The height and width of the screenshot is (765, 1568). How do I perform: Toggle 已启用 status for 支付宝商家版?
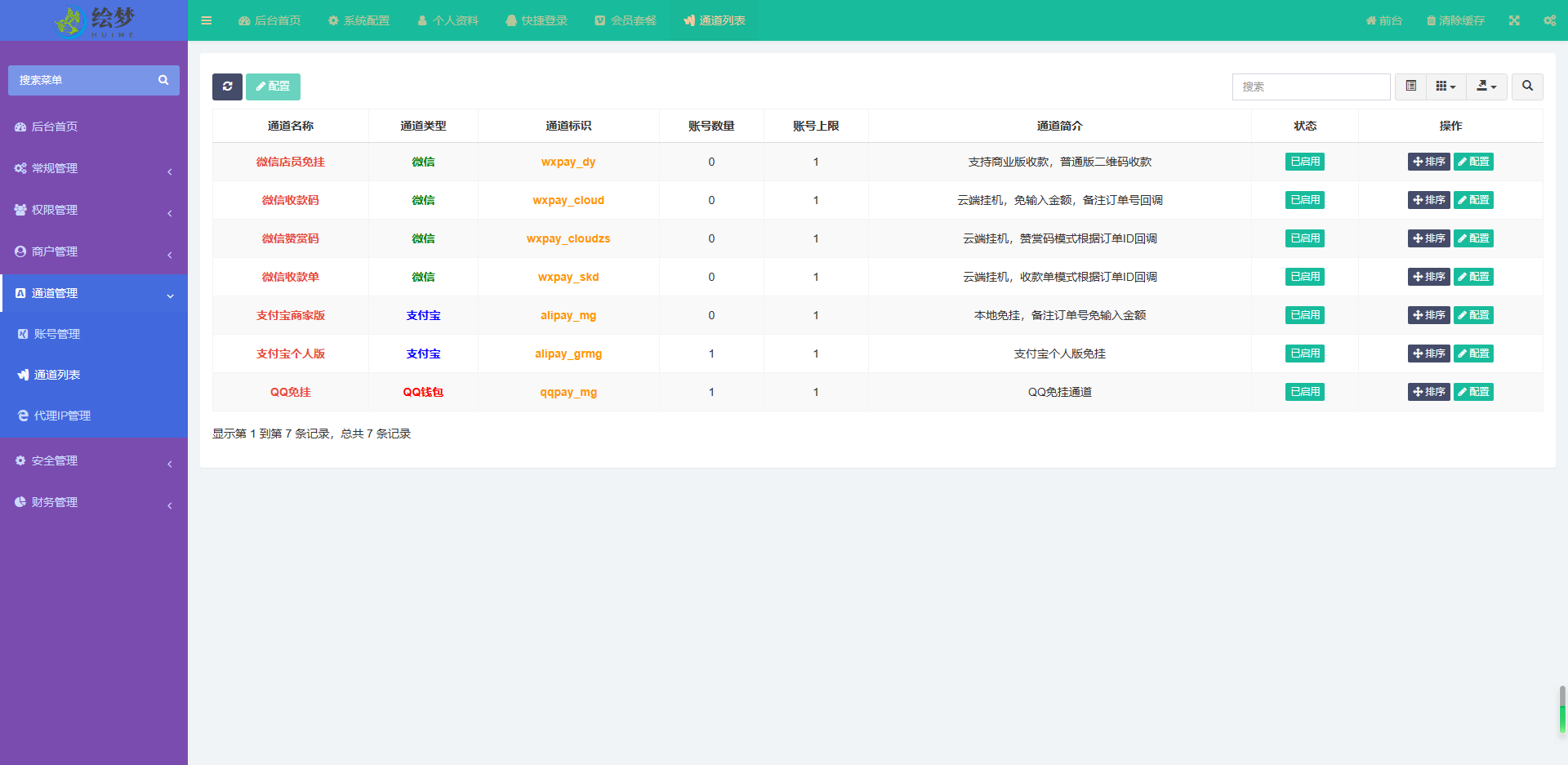tap(1305, 315)
